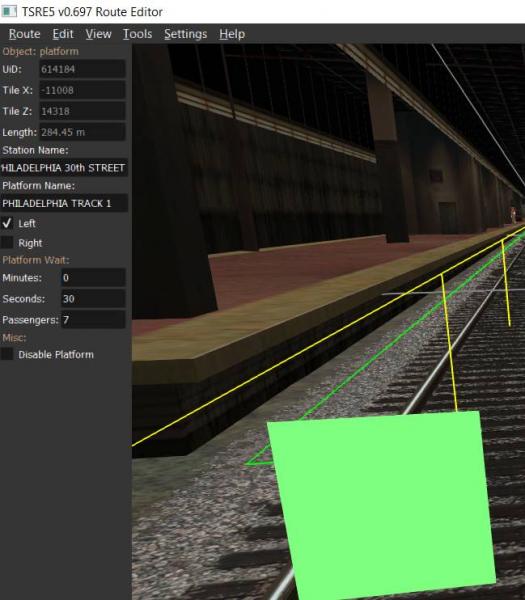Click the Length field showing 284.45 m

(x=82, y=132)
